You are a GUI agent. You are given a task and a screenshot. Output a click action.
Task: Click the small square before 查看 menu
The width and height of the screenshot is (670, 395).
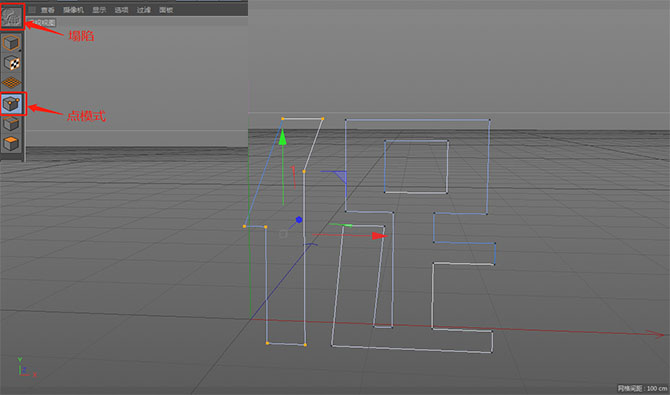(x=32, y=10)
